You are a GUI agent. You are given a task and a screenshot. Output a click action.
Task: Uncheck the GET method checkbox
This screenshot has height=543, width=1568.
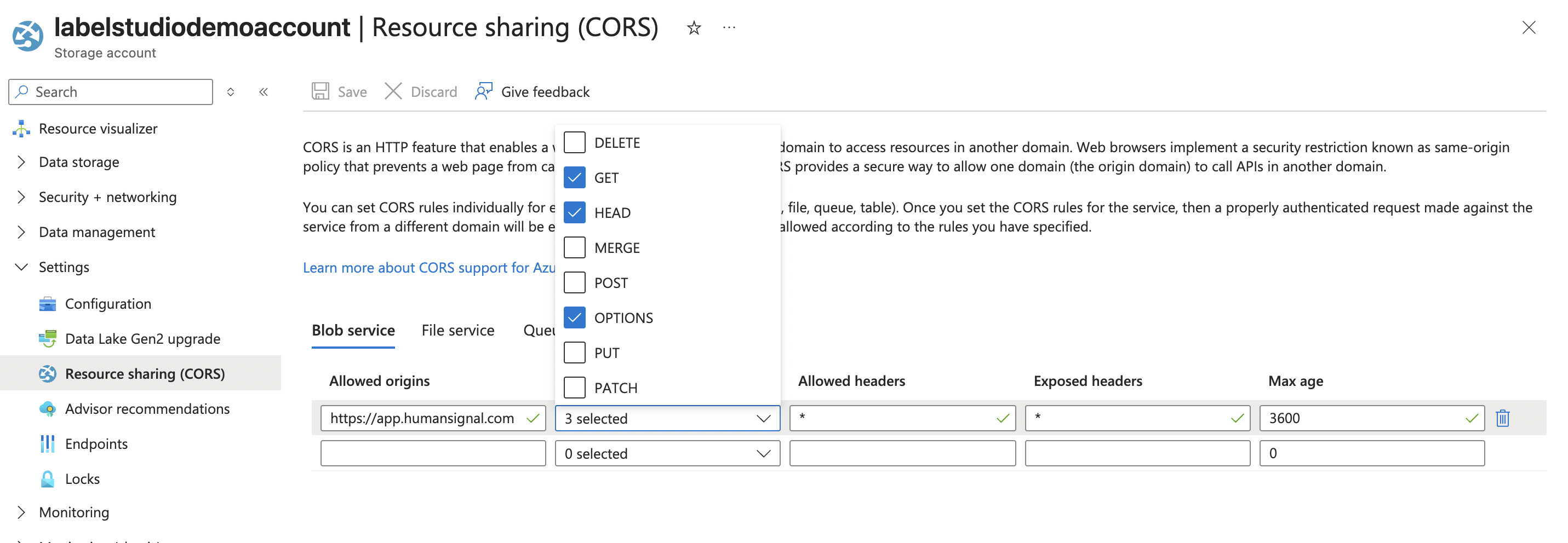574,177
